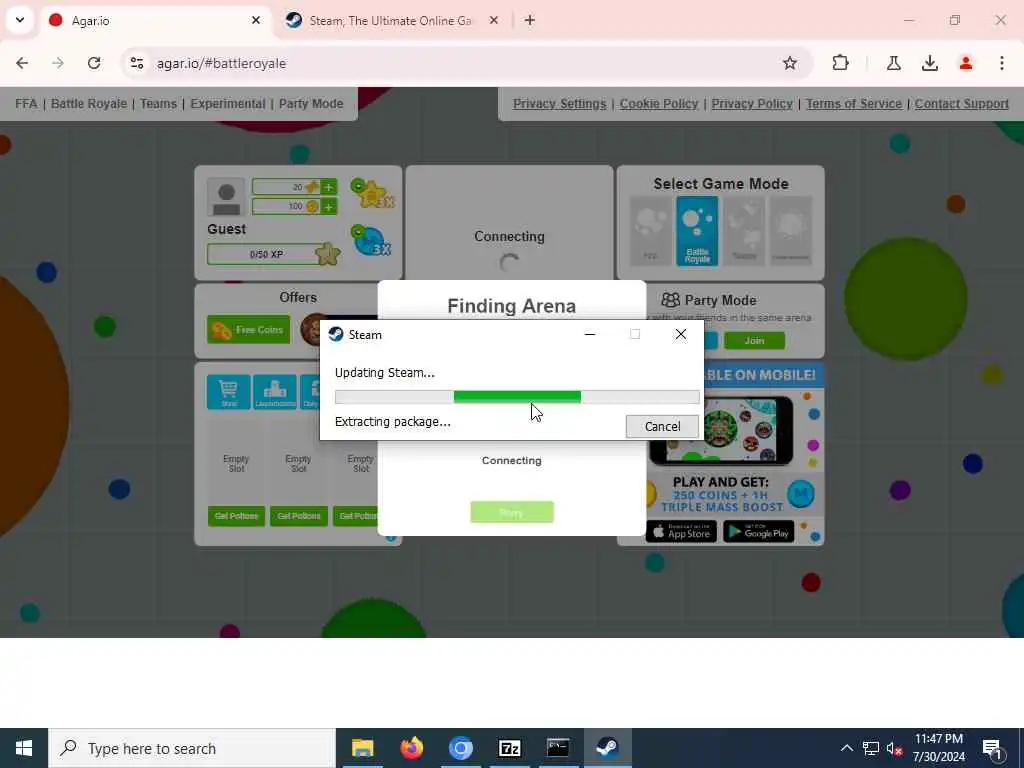The image size is (1024, 768).
Task: Reload the current page
Action: click(x=94, y=63)
